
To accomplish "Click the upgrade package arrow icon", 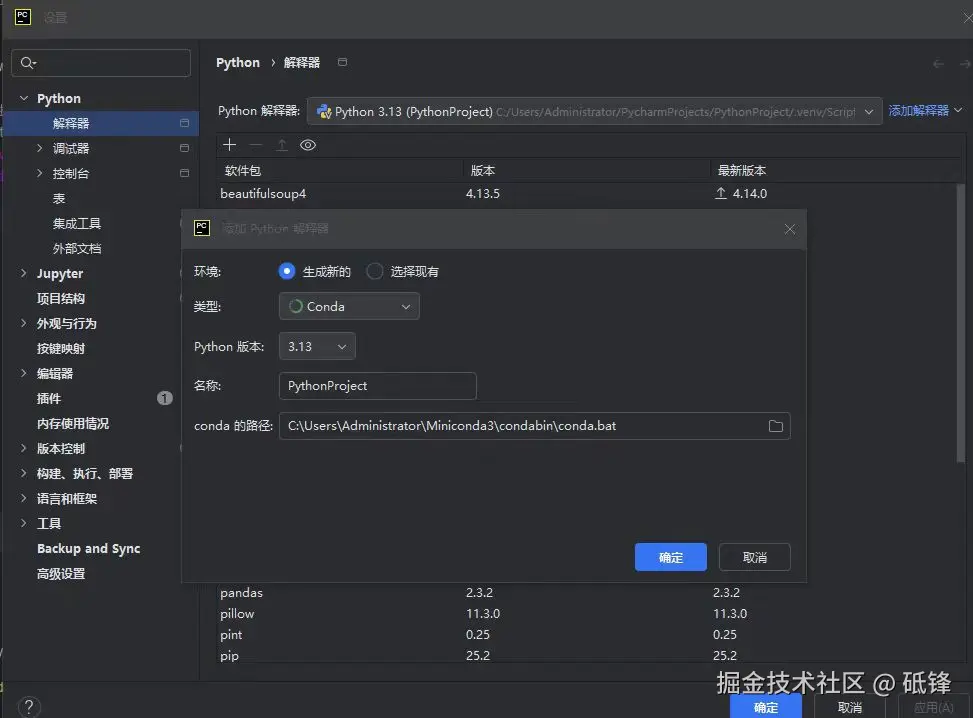I will (x=282, y=145).
